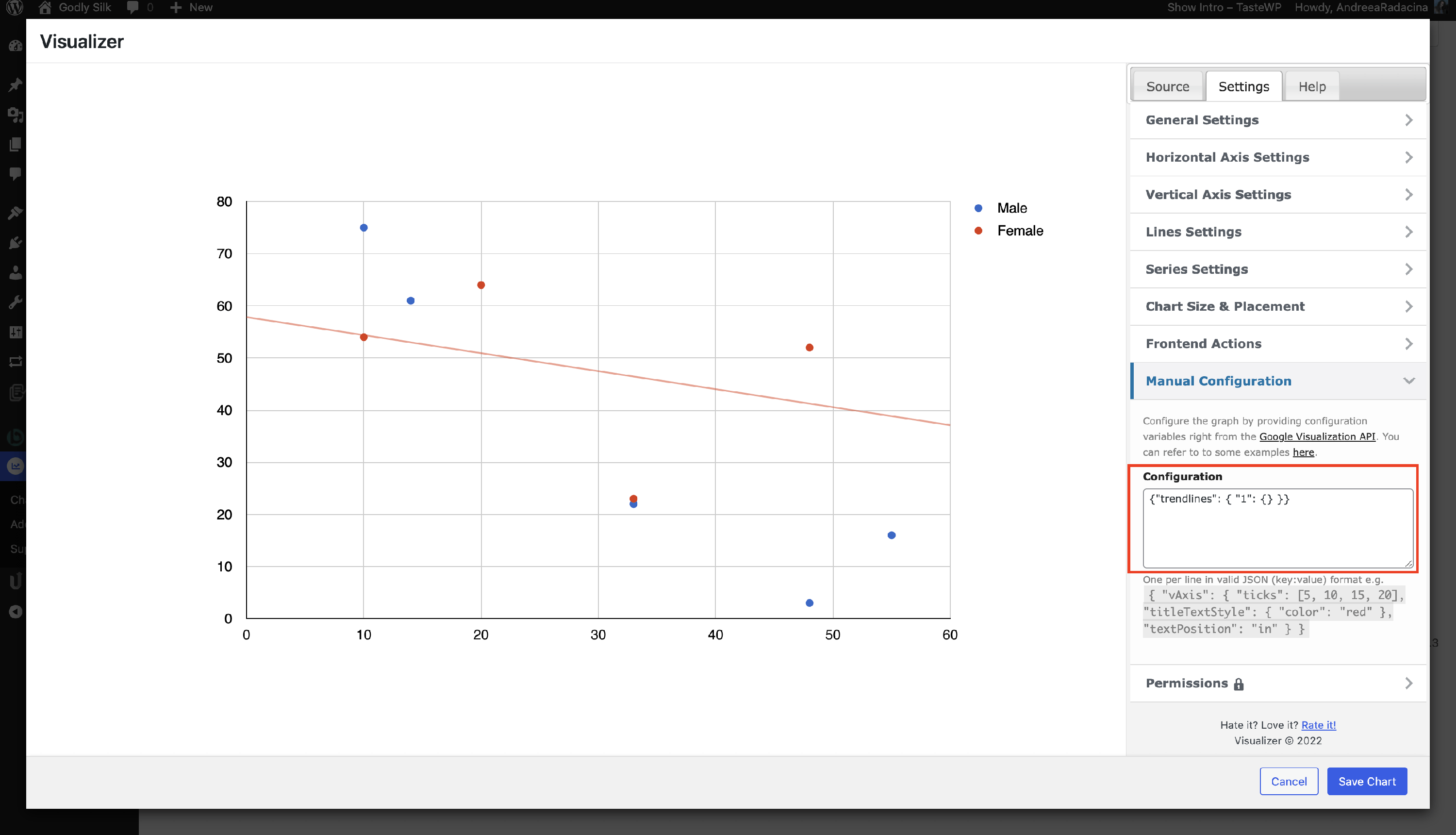Switch to the Source tab
The height and width of the screenshot is (835, 1456).
point(1167,86)
